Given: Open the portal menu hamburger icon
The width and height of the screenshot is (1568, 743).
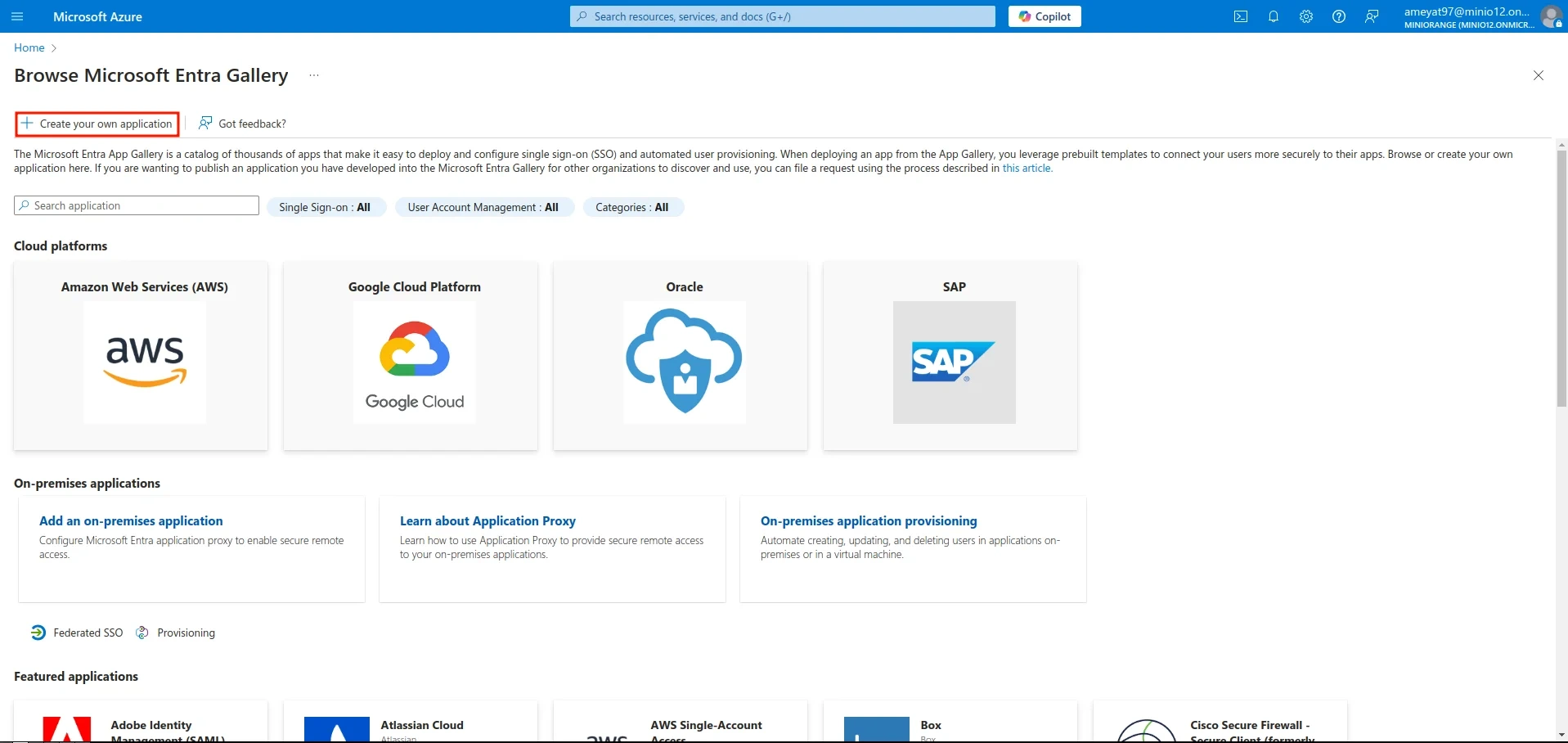Looking at the screenshot, I should [17, 16].
